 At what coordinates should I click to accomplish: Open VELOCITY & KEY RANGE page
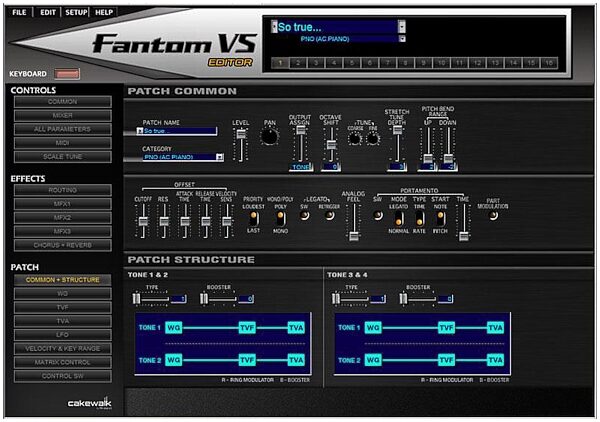pyautogui.click(x=63, y=349)
